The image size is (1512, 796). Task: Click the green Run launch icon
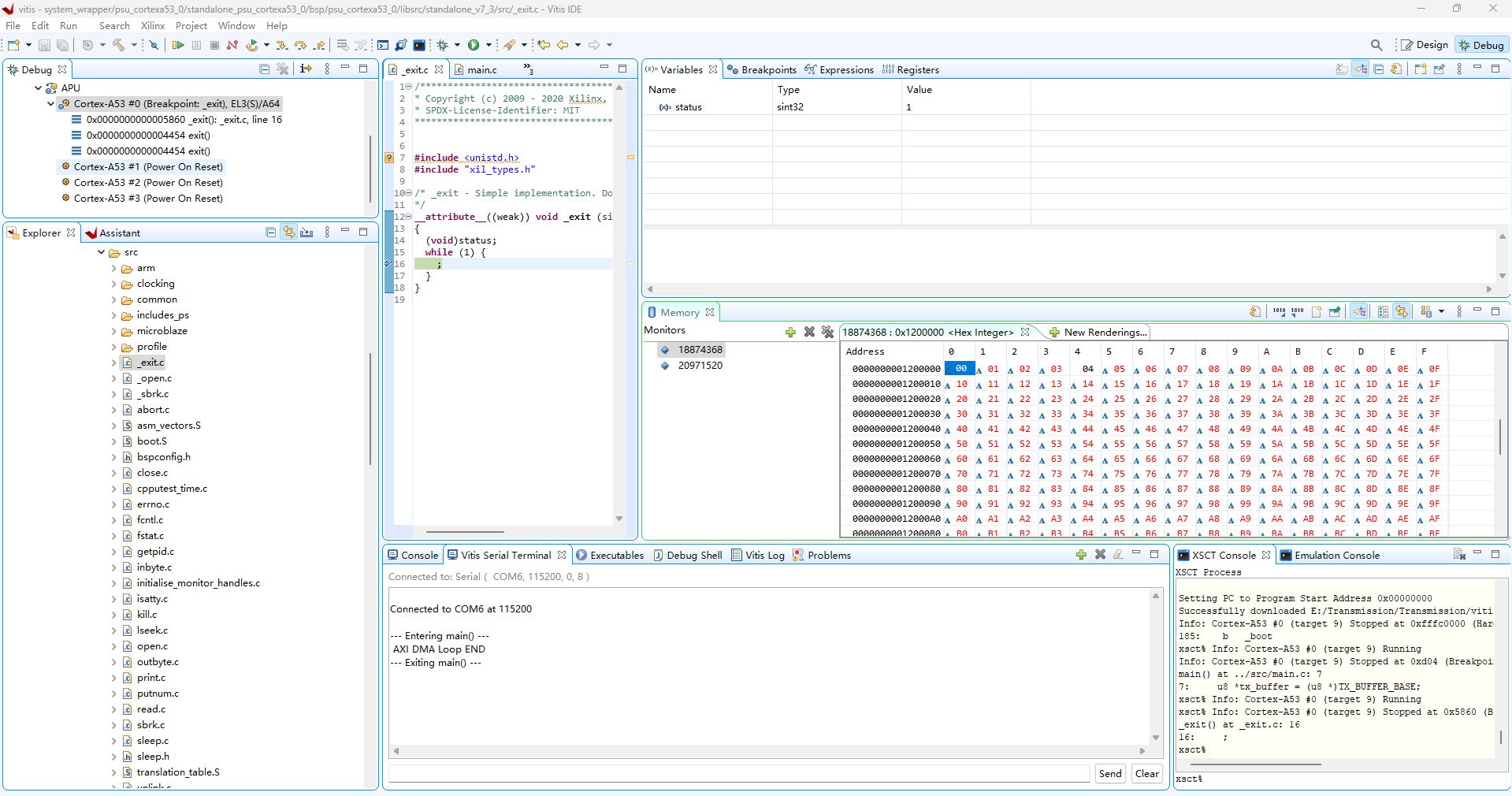click(474, 45)
